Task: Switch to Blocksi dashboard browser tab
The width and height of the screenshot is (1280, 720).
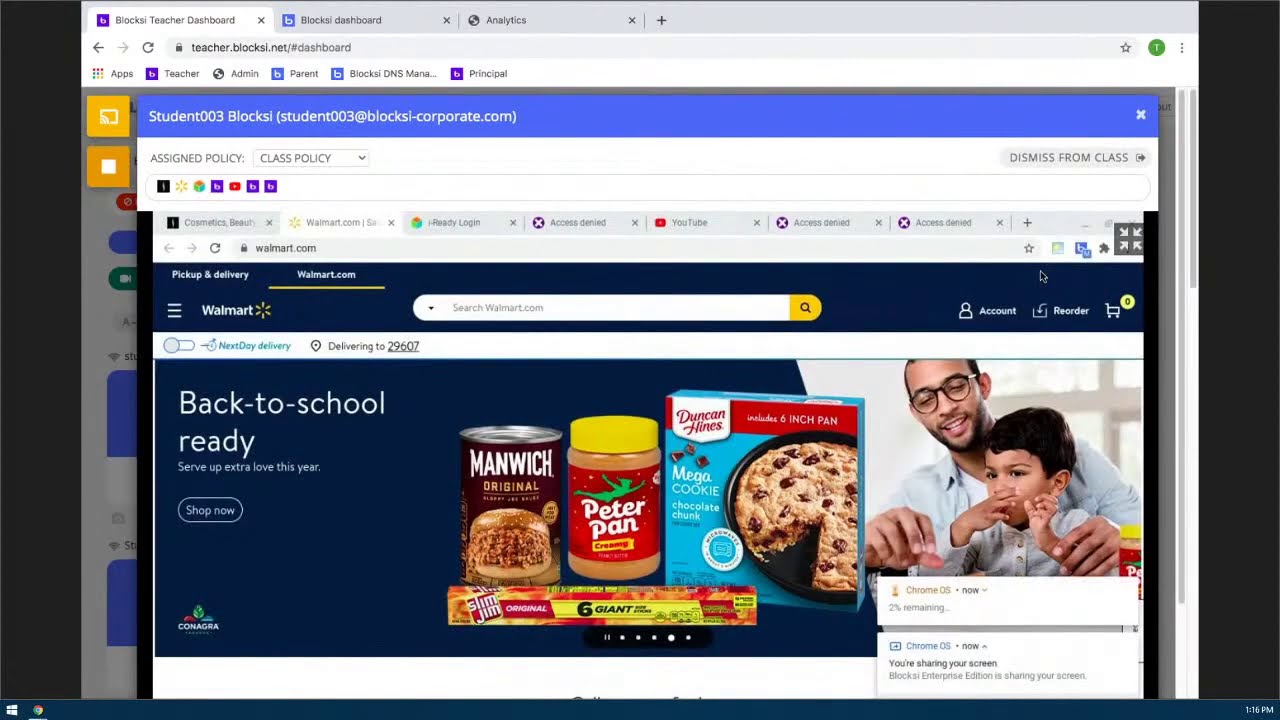Action: (x=365, y=20)
